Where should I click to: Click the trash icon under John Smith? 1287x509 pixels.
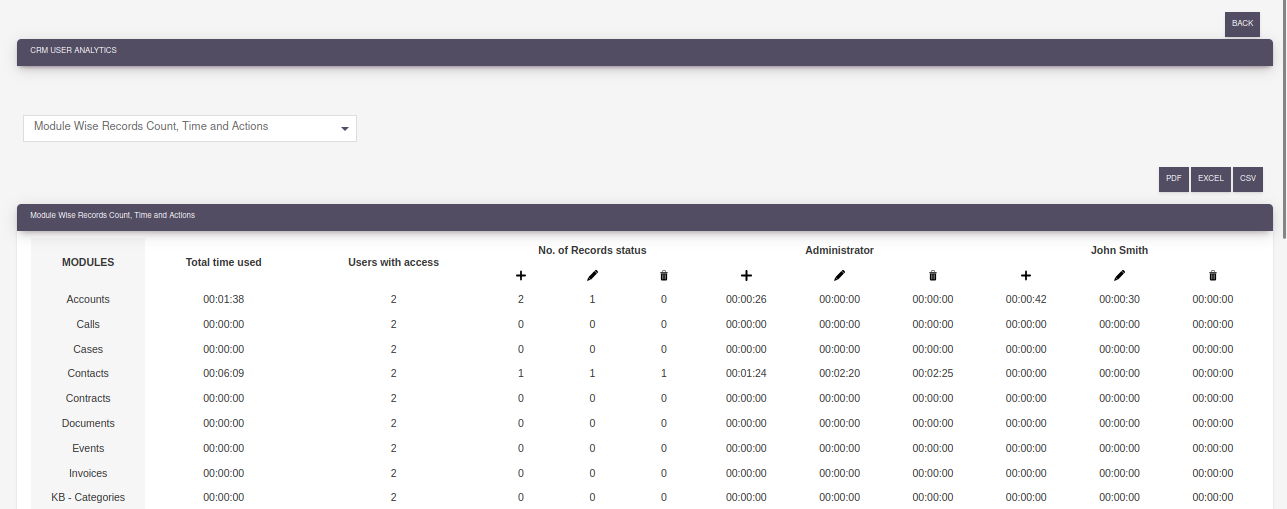tap(1212, 276)
